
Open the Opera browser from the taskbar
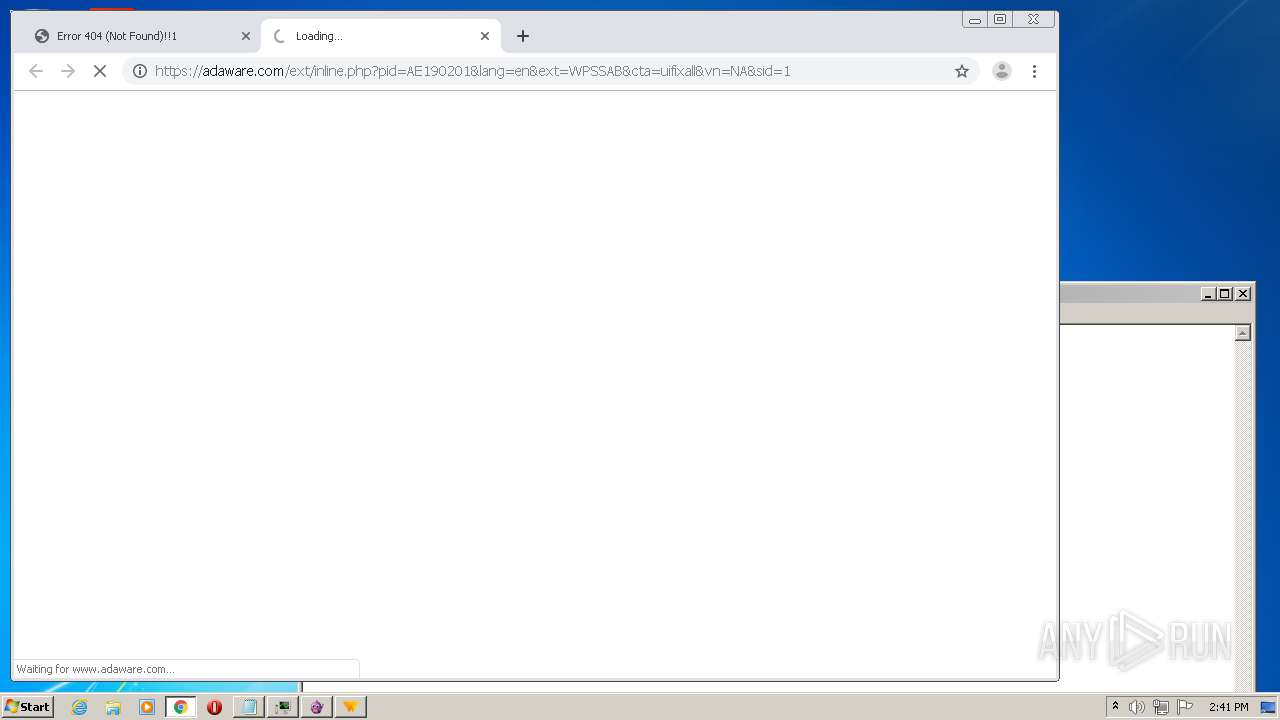pyautogui.click(x=214, y=707)
